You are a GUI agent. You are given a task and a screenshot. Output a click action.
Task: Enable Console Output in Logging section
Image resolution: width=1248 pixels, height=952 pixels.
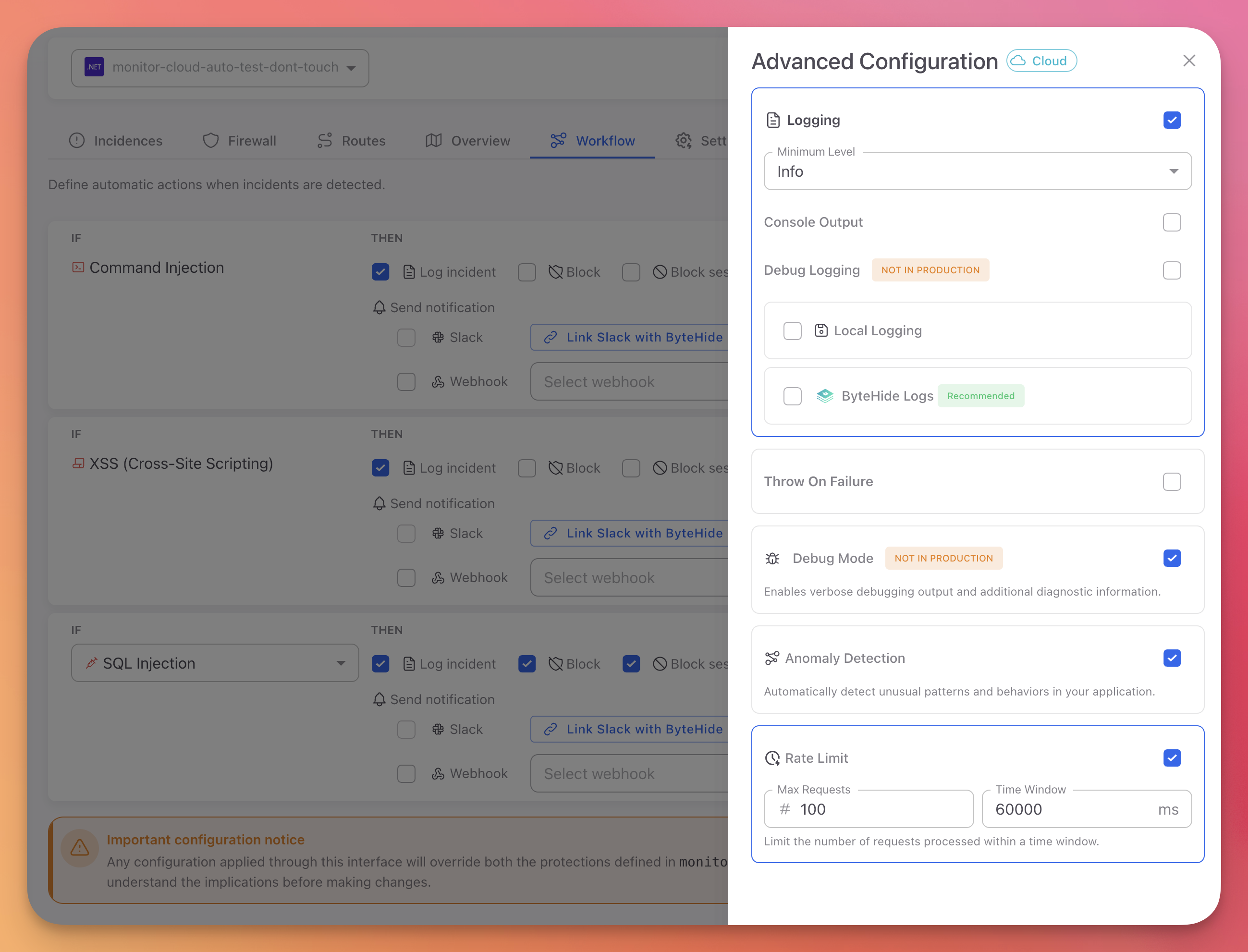click(1172, 222)
